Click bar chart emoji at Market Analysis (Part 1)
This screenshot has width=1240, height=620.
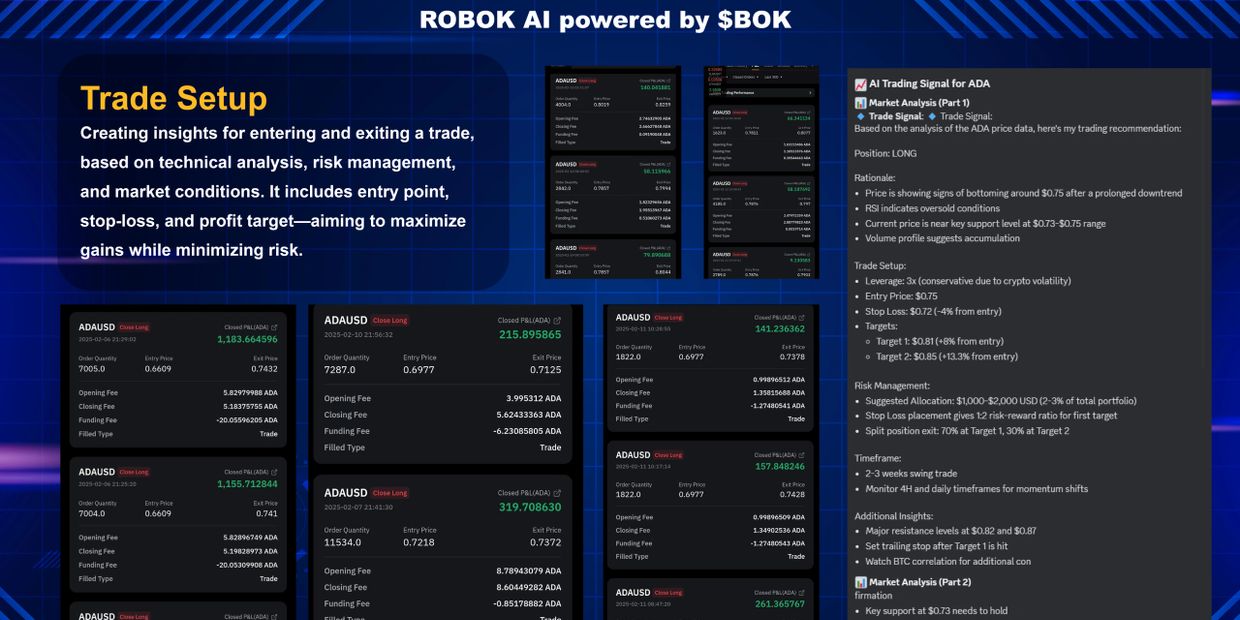[860, 103]
